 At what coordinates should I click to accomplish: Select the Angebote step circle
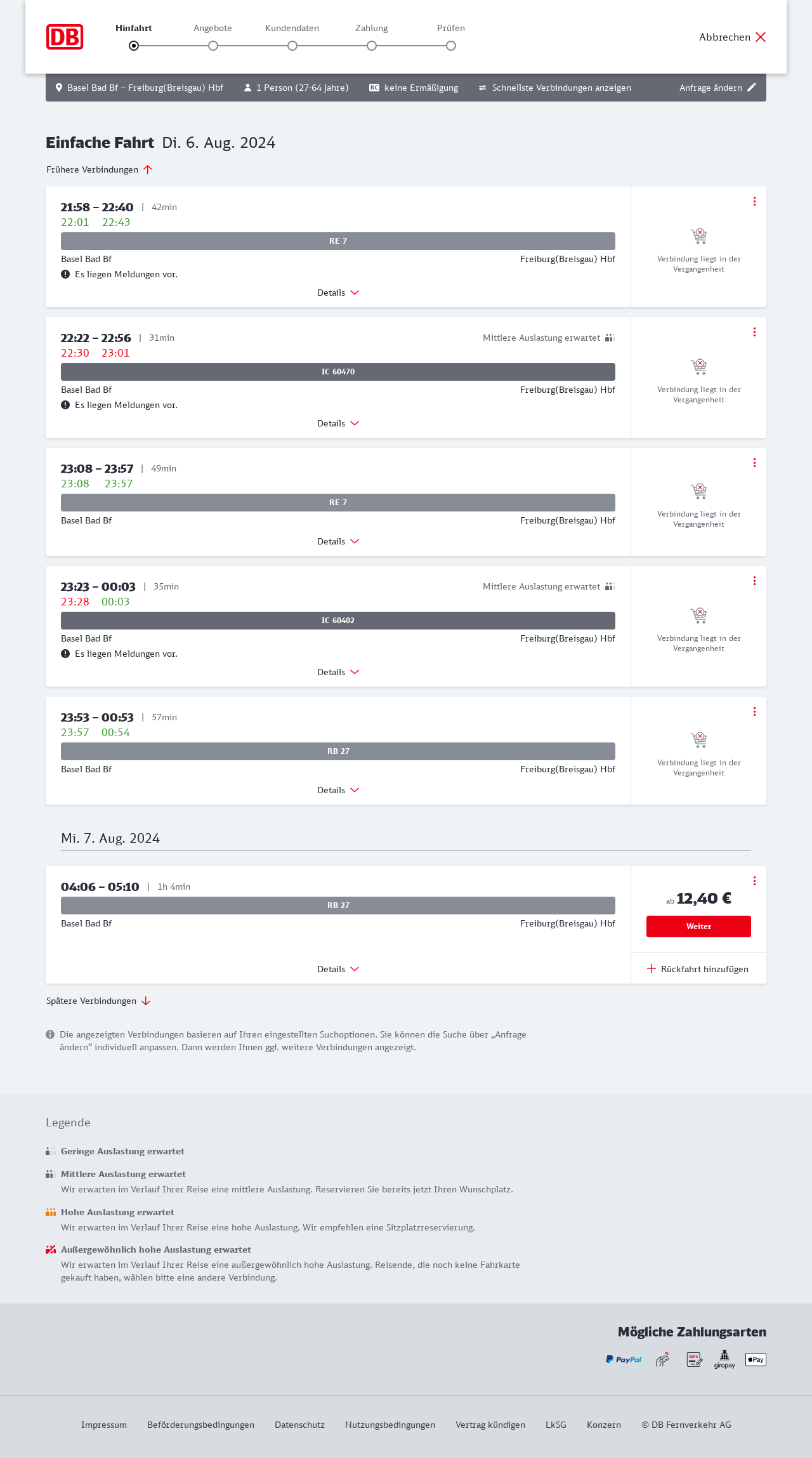point(213,46)
